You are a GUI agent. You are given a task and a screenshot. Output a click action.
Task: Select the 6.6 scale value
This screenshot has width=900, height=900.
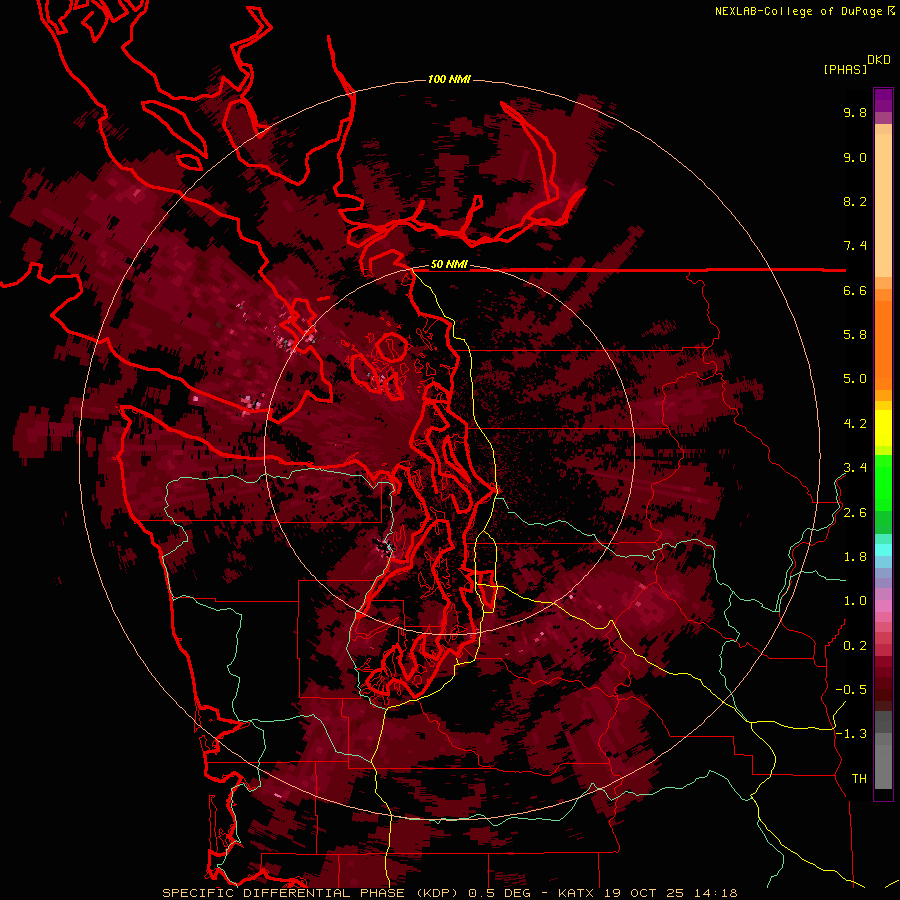[x=855, y=290]
